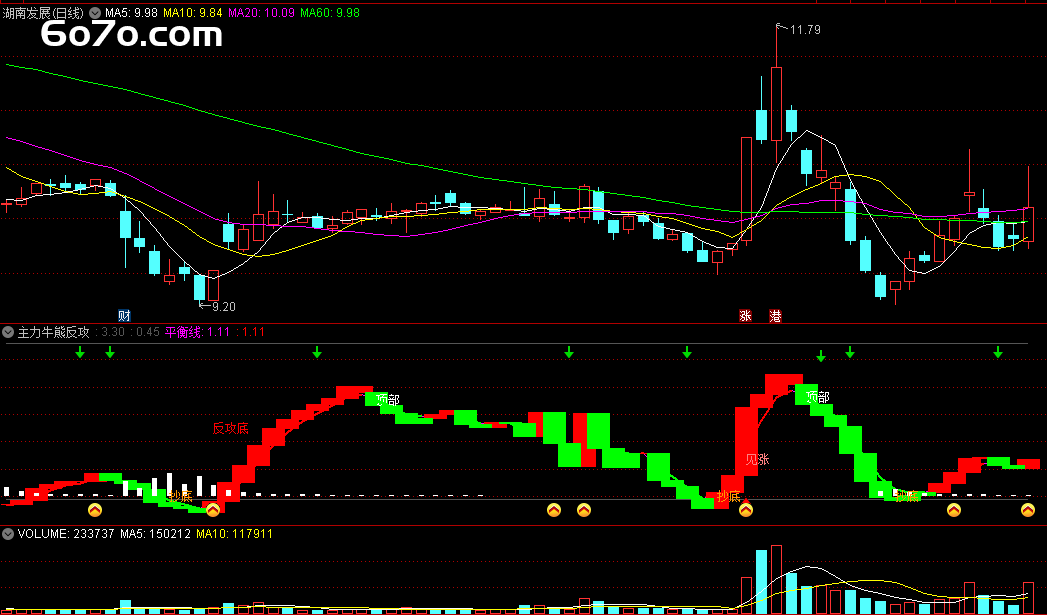The width and height of the screenshot is (1047, 615).
Task: Click the rightmost green down arrow signal
Action: pos(998,352)
